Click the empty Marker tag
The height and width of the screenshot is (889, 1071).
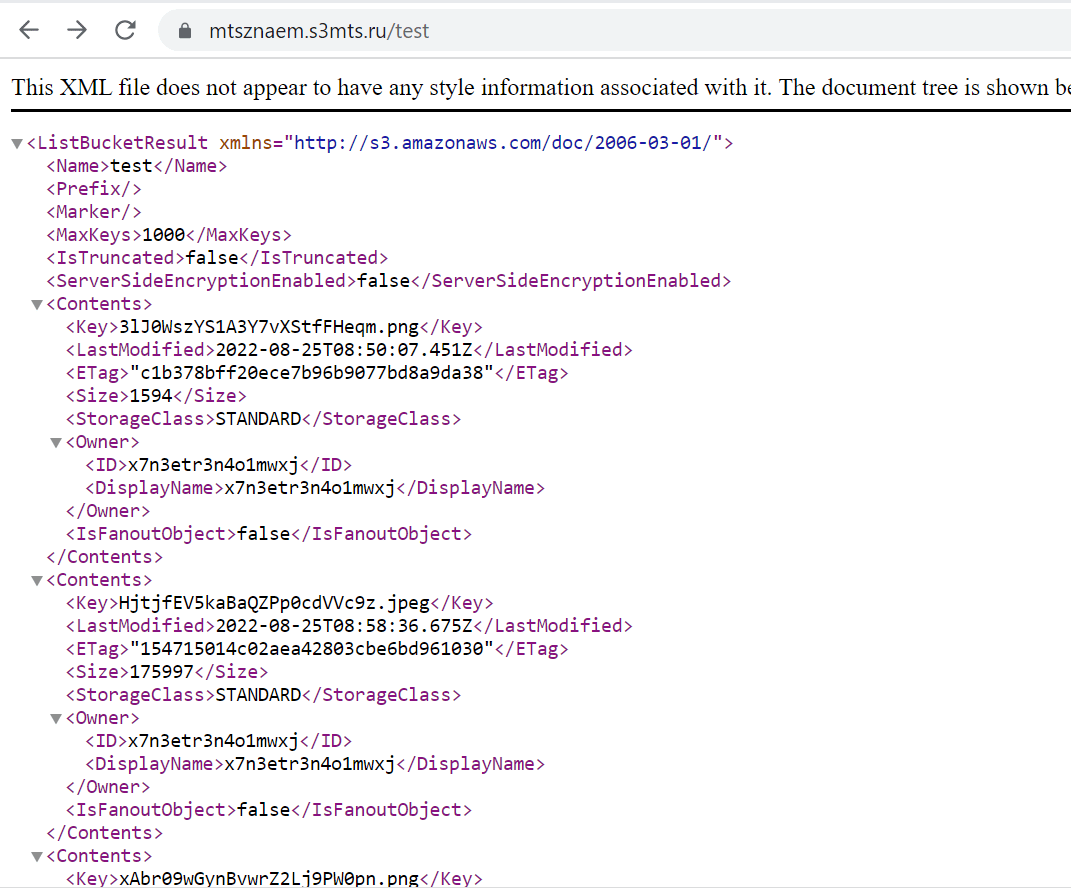94,212
